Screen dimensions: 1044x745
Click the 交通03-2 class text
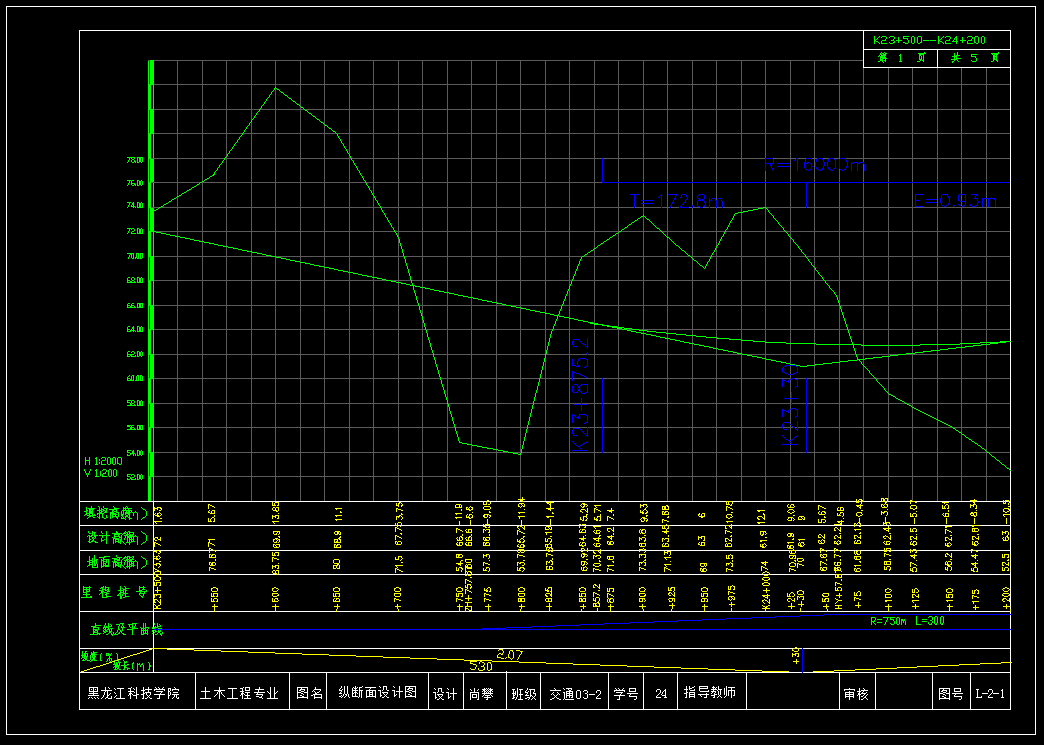tap(575, 693)
